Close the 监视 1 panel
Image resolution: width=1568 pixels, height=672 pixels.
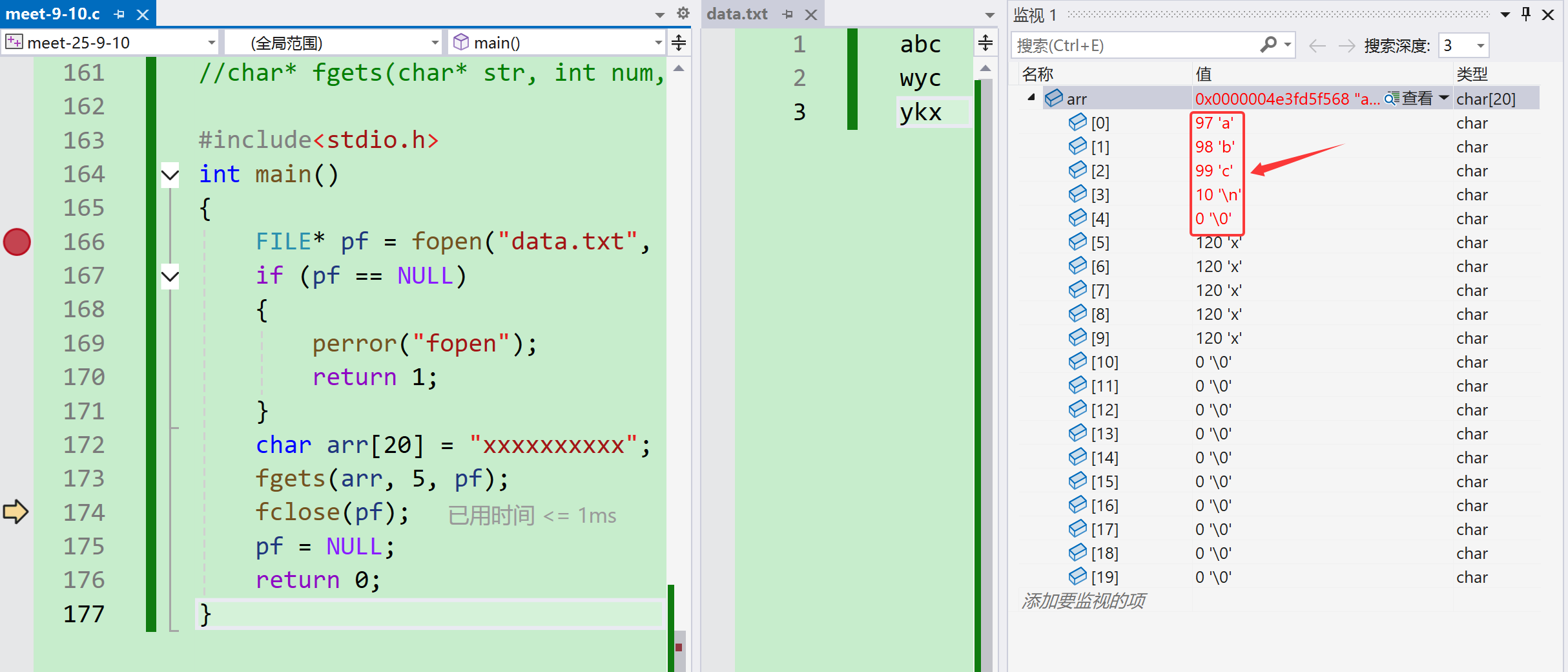(x=1548, y=14)
